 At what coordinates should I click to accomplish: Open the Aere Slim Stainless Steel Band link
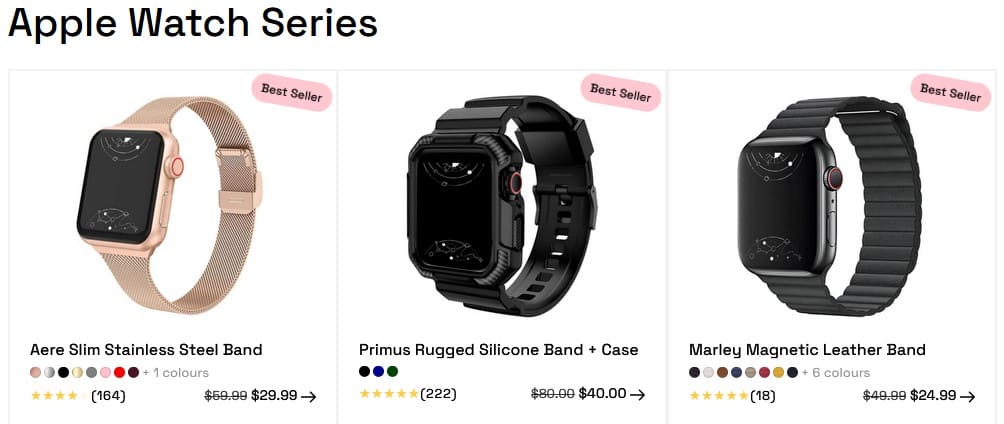146,350
